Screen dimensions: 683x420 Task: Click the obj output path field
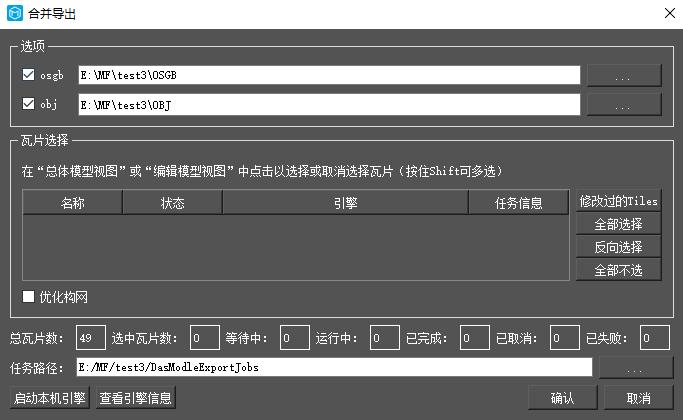329,105
